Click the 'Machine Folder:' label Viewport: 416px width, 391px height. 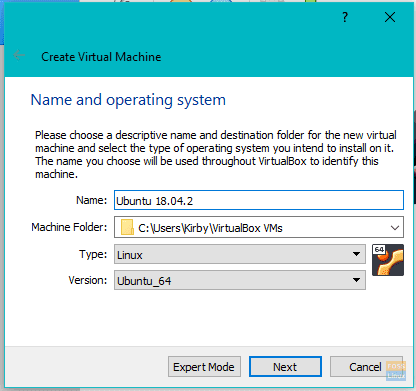point(69,227)
